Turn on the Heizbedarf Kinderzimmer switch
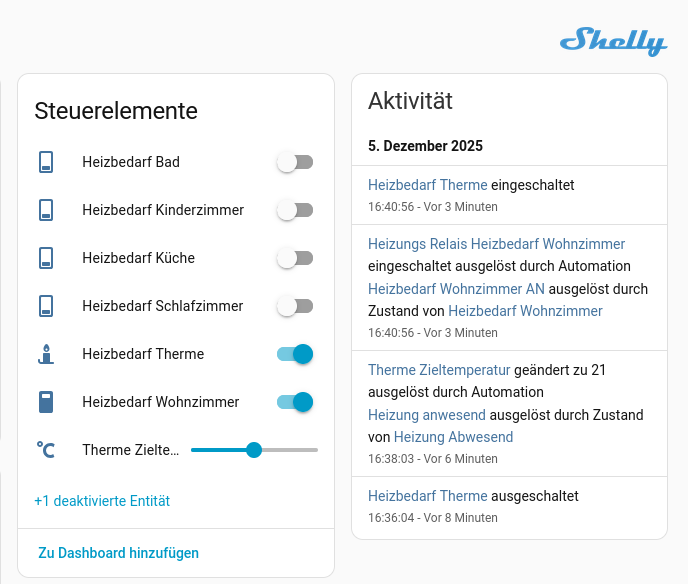 point(295,210)
